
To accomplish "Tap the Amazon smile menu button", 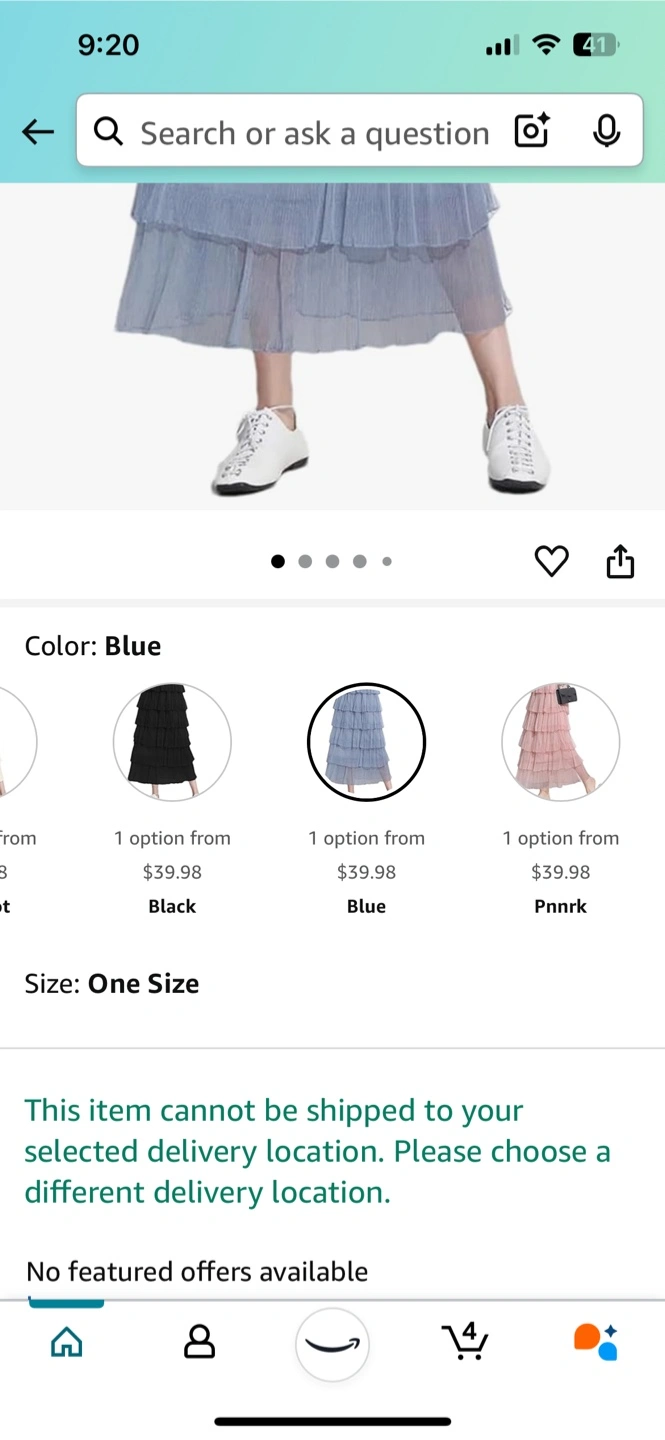I will pyautogui.click(x=332, y=1344).
